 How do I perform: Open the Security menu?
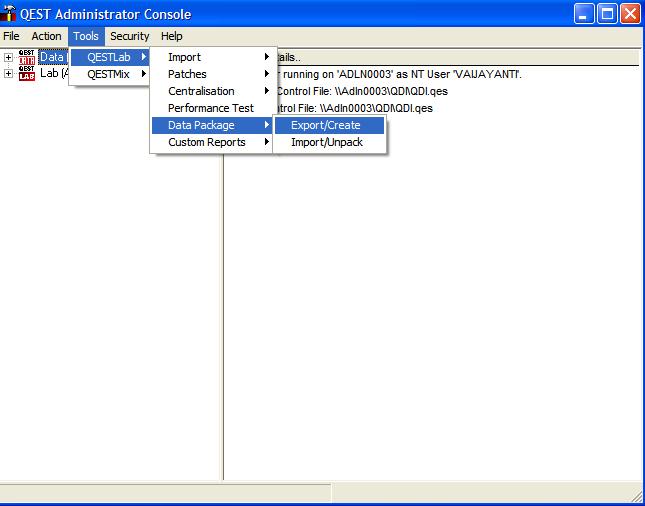[x=129, y=36]
